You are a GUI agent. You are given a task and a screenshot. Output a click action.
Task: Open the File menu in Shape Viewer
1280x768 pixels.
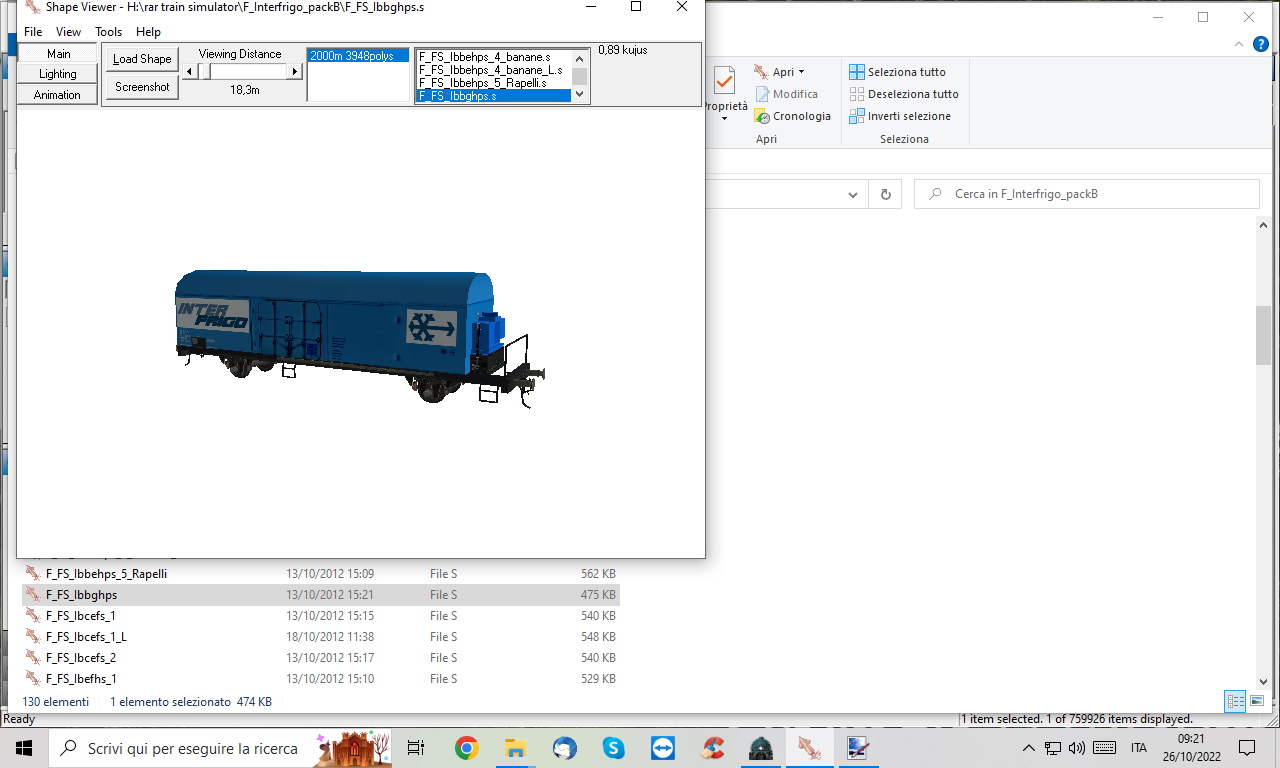(33, 32)
